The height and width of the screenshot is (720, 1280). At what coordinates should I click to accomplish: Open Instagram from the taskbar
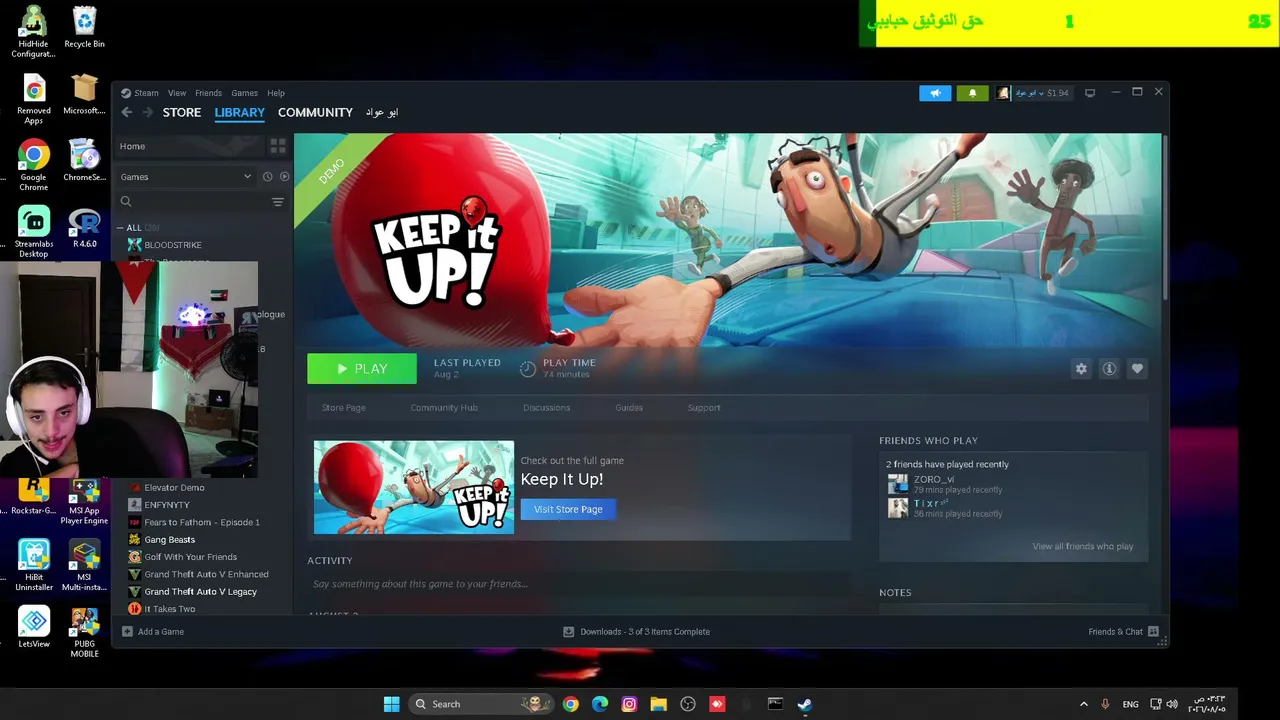pos(629,704)
